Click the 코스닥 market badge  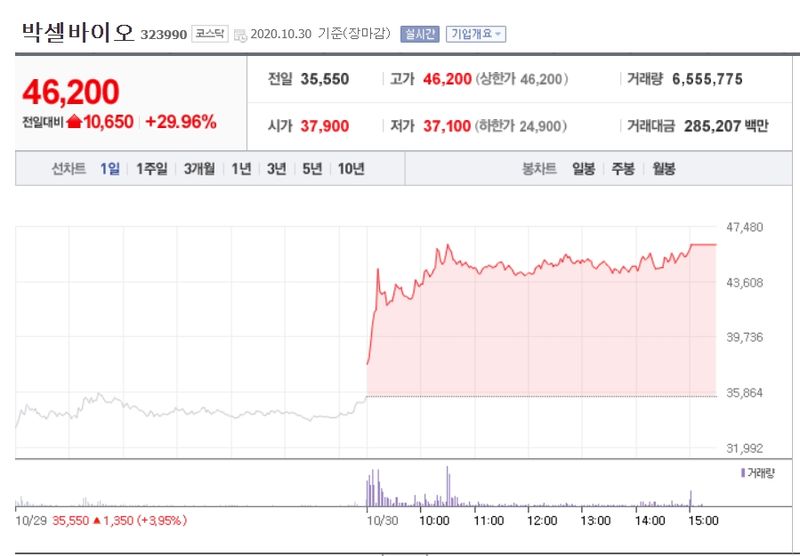pos(210,34)
